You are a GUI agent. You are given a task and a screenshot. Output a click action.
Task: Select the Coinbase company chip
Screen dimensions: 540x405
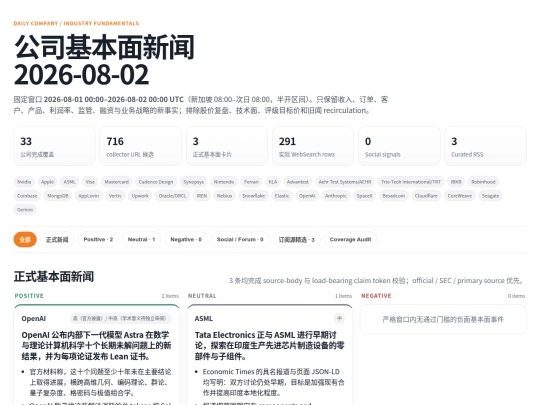[27, 196]
